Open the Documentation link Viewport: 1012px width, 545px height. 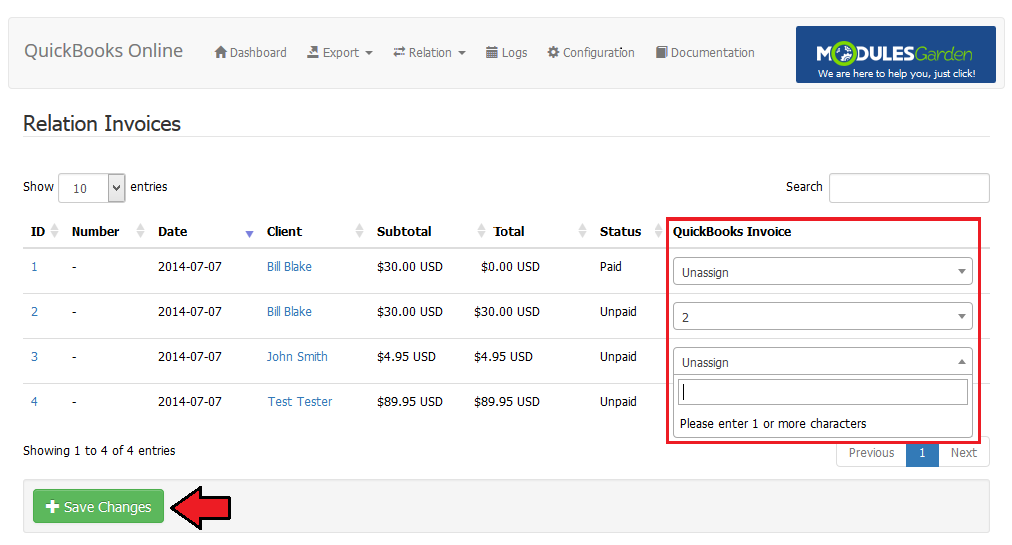(705, 52)
